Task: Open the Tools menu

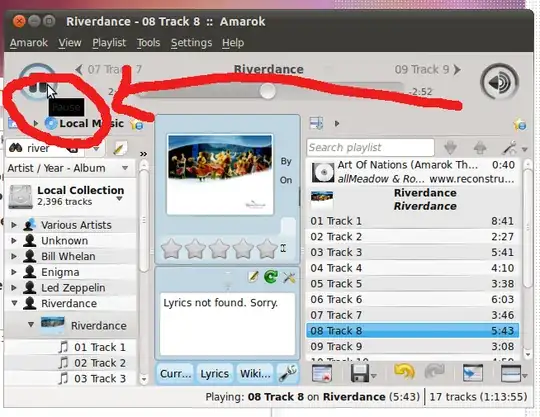Action: tap(148, 43)
